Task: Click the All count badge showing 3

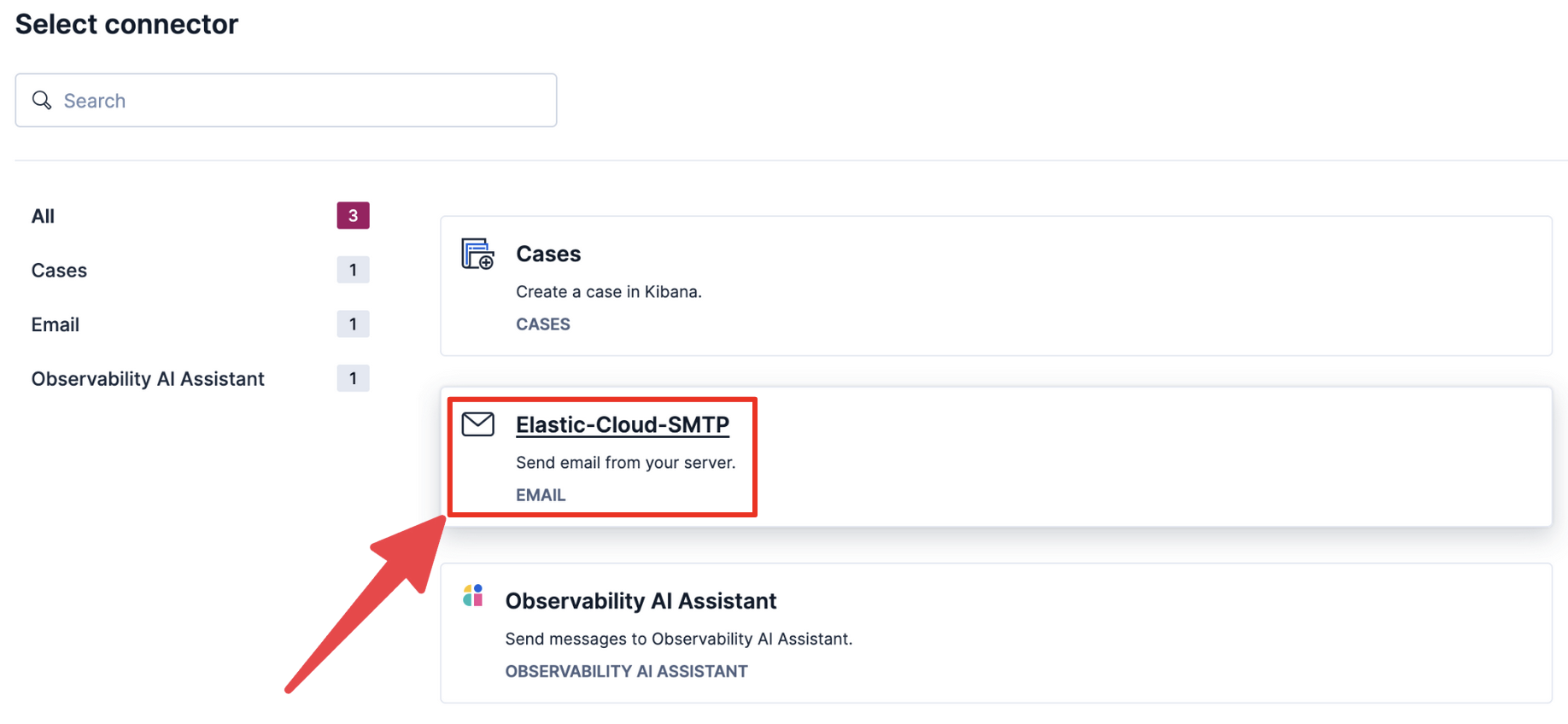Action: 353,216
